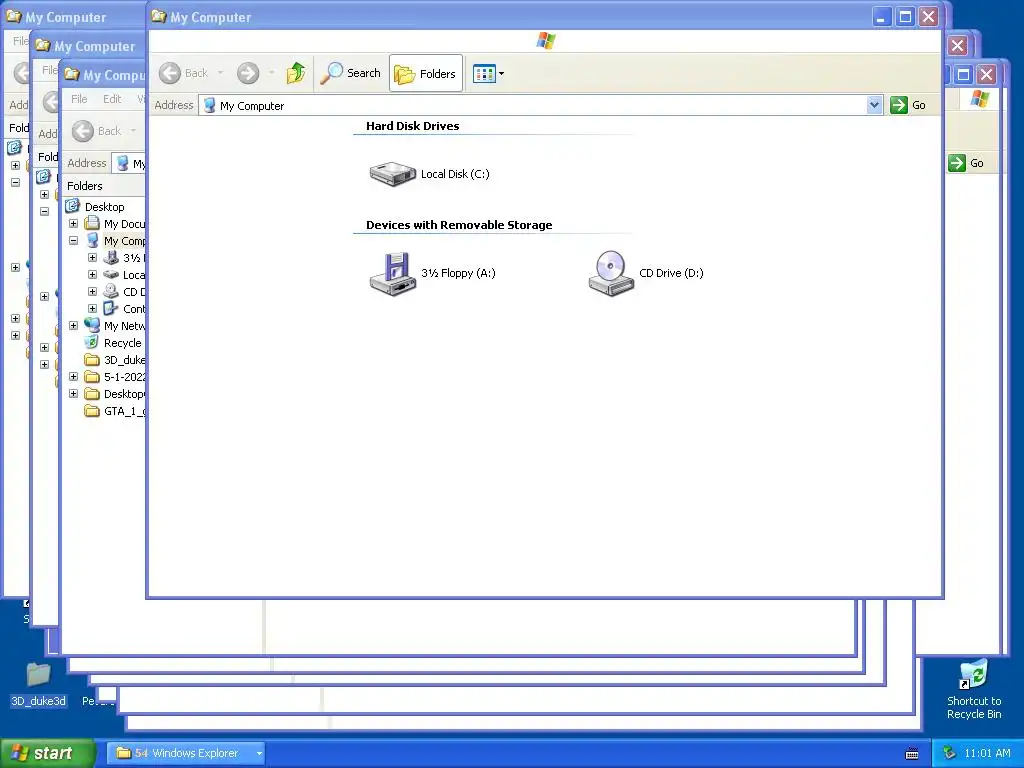Expand the address bar dropdown
Image resolution: width=1024 pixels, height=768 pixels.
(874, 105)
